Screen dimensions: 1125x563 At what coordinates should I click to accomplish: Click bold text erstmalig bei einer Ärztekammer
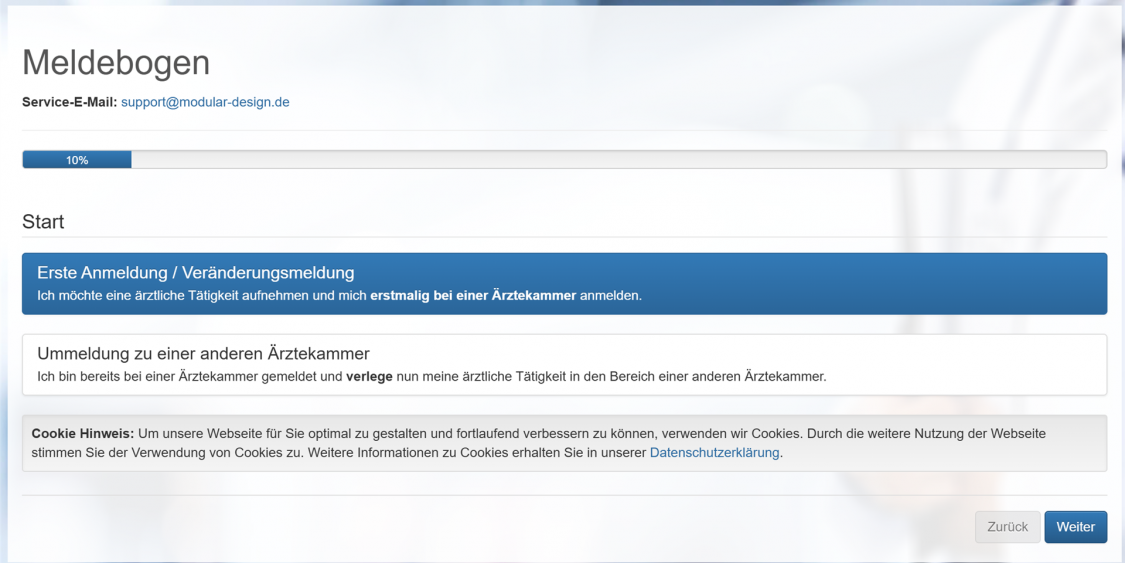coord(473,296)
